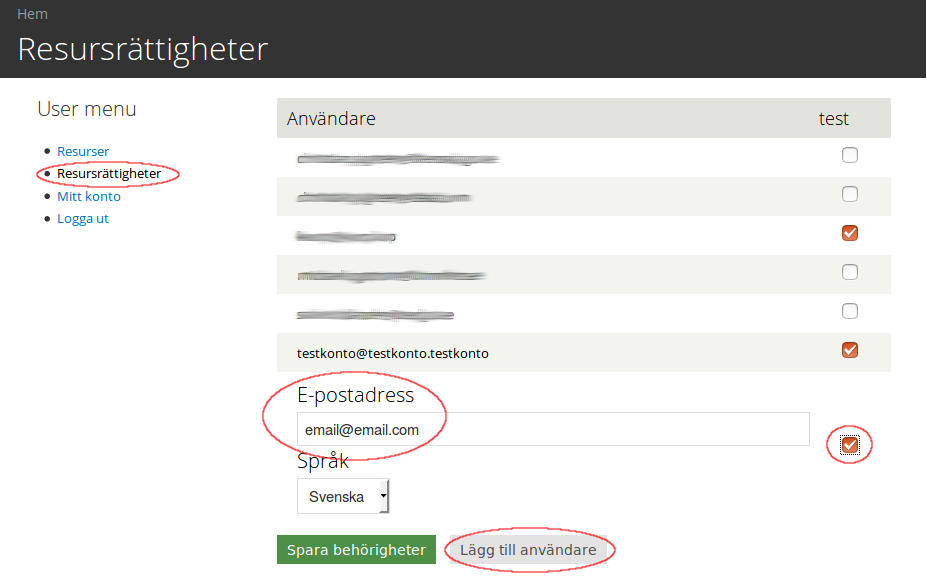Open Mitt konto from the User menu
The width and height of the screenshot is (927, 578).
[89, 196]
